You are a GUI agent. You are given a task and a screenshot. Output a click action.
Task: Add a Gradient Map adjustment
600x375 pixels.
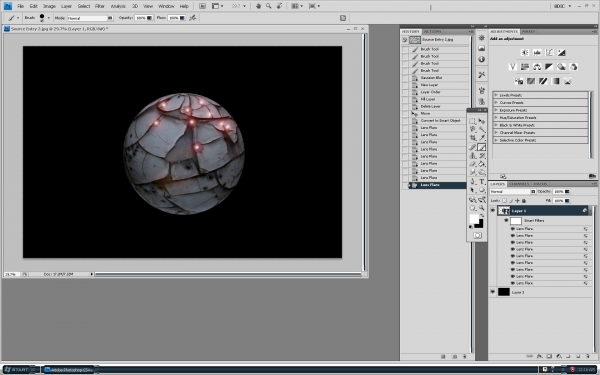pos(555,81)
